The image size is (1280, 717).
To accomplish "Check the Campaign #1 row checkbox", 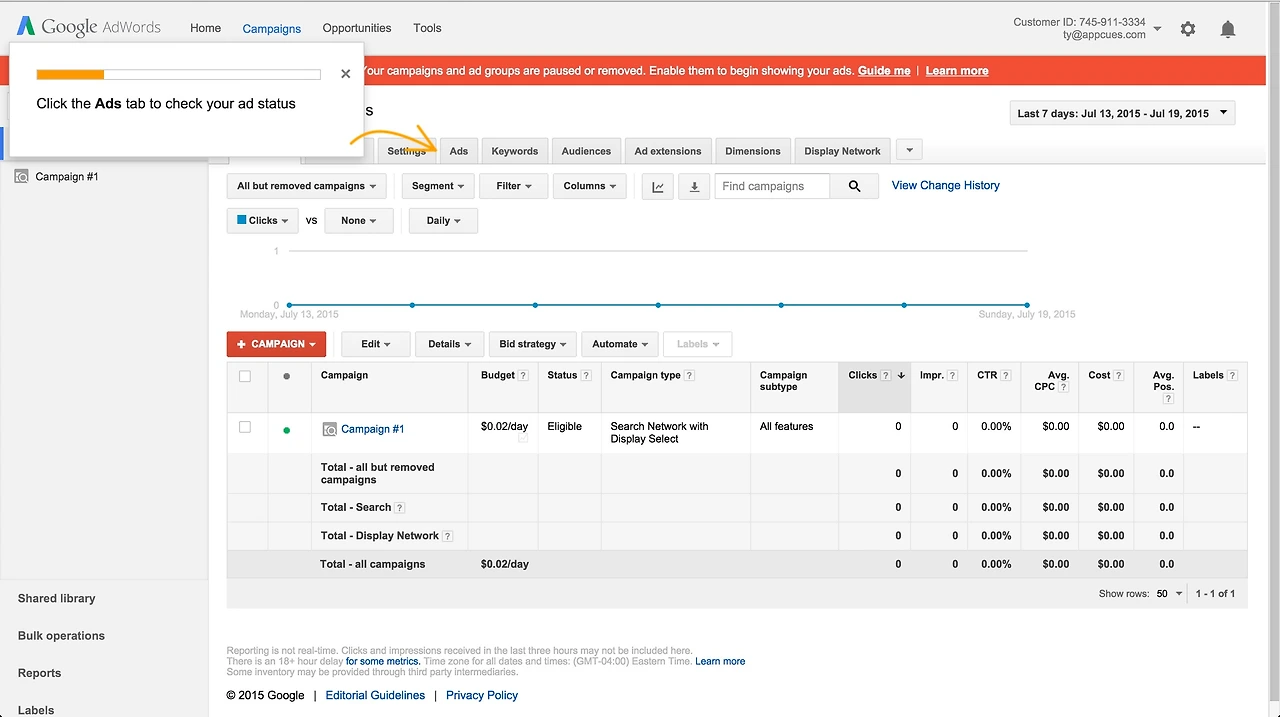I will 245,427.
